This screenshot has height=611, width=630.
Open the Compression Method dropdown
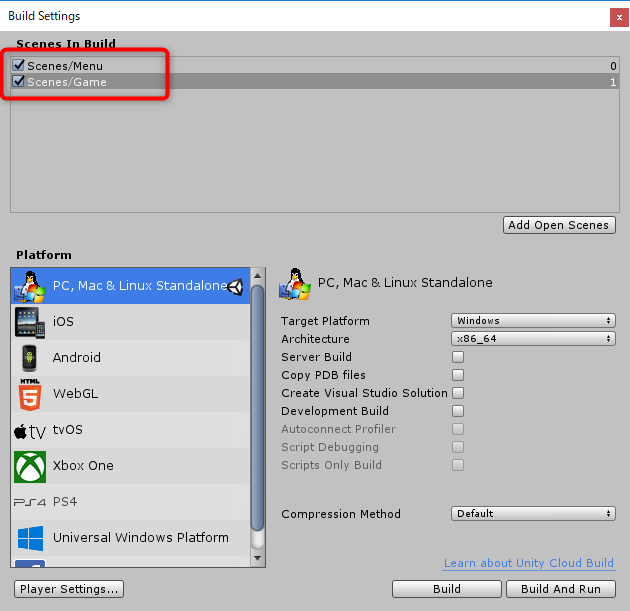click(x=533, y=514)
